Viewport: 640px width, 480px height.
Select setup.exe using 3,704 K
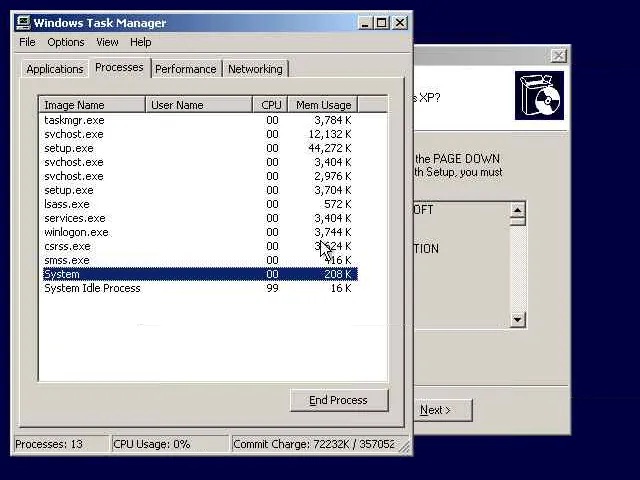[x=200, y=190]
